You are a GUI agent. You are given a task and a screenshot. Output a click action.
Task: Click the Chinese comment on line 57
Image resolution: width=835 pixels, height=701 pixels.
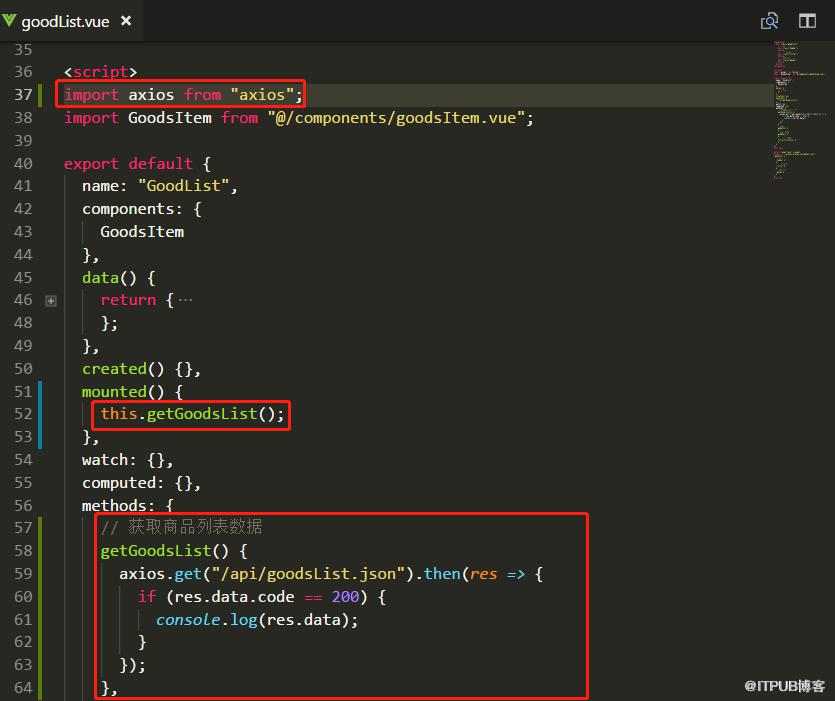(x=181, y=527)
